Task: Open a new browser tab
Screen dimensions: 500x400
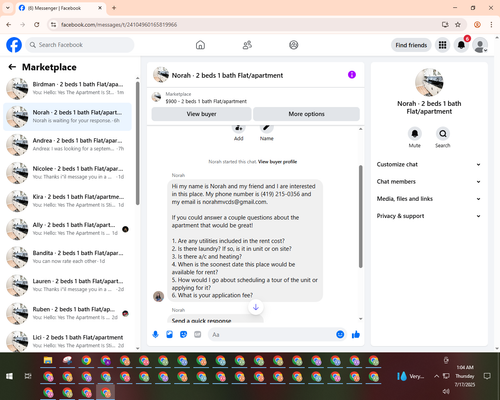Action: (x=114, y=8)
